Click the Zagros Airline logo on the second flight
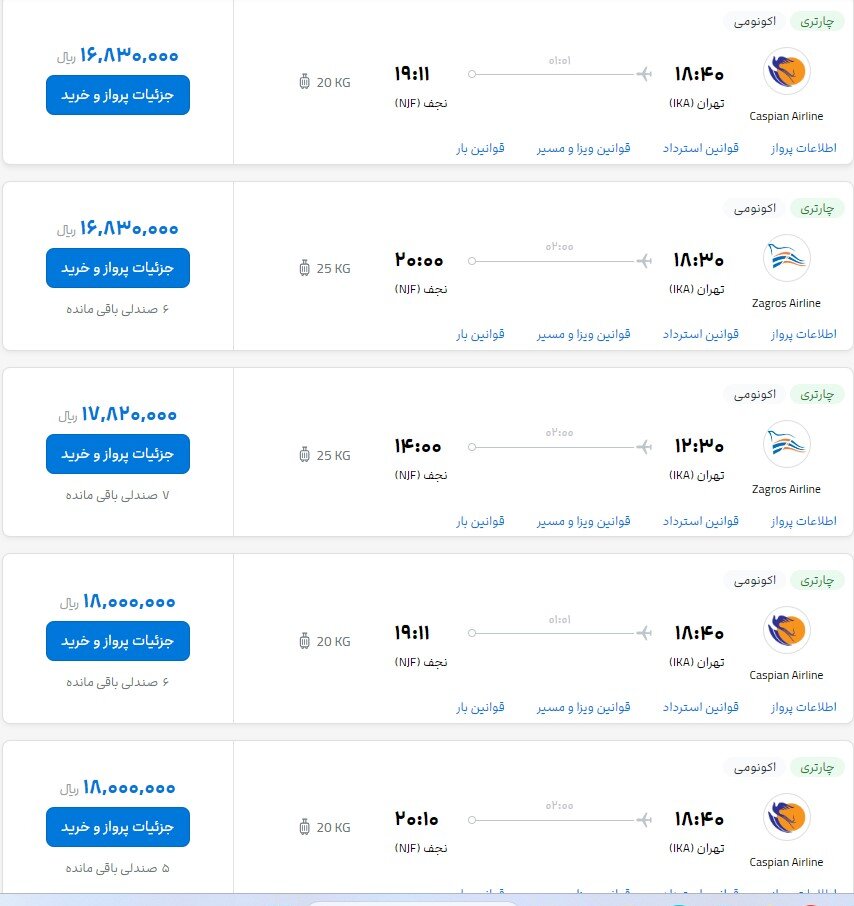854x906 pixels. 786,260
